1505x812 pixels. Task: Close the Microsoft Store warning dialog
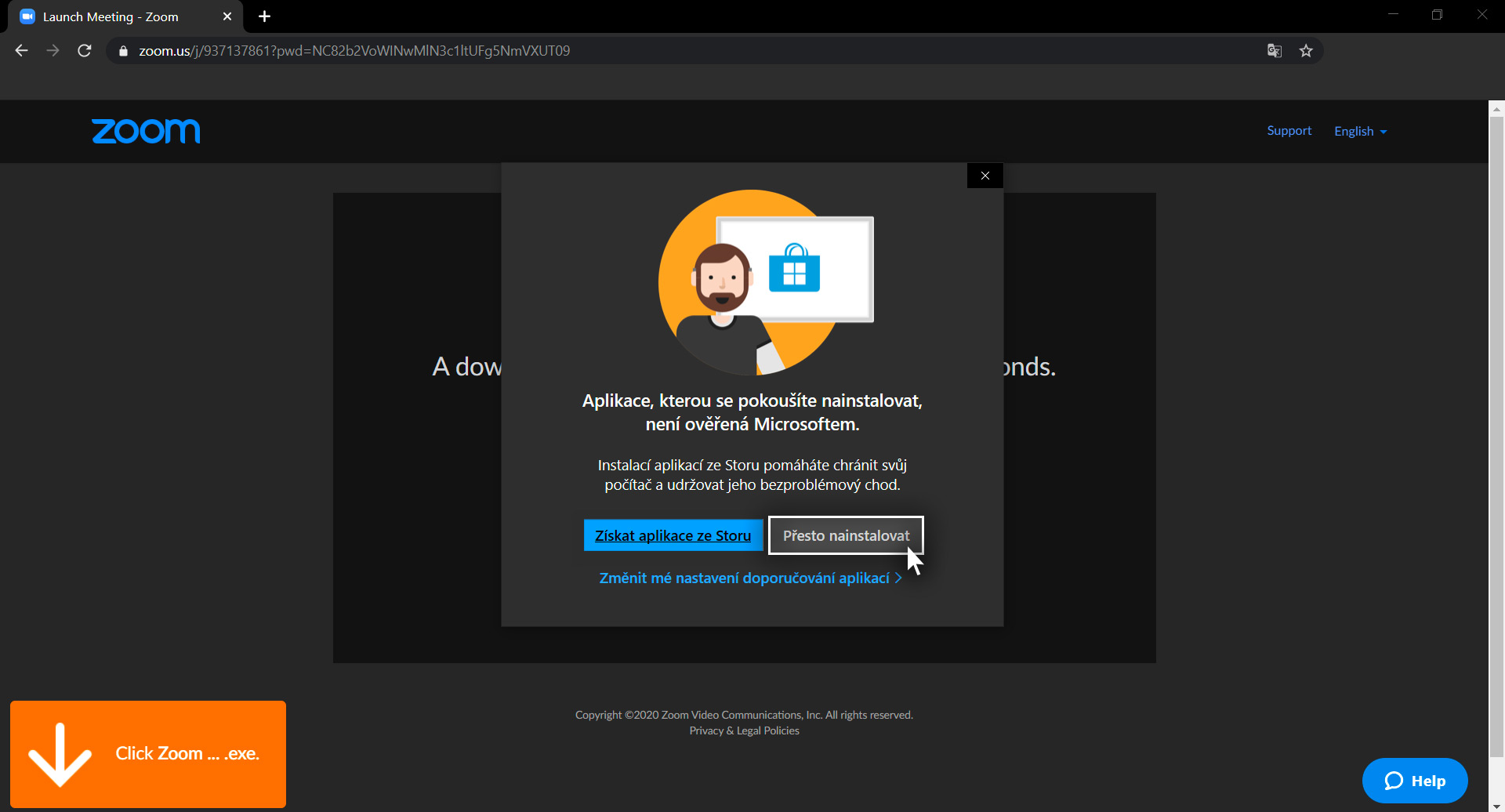coord(985,176)
